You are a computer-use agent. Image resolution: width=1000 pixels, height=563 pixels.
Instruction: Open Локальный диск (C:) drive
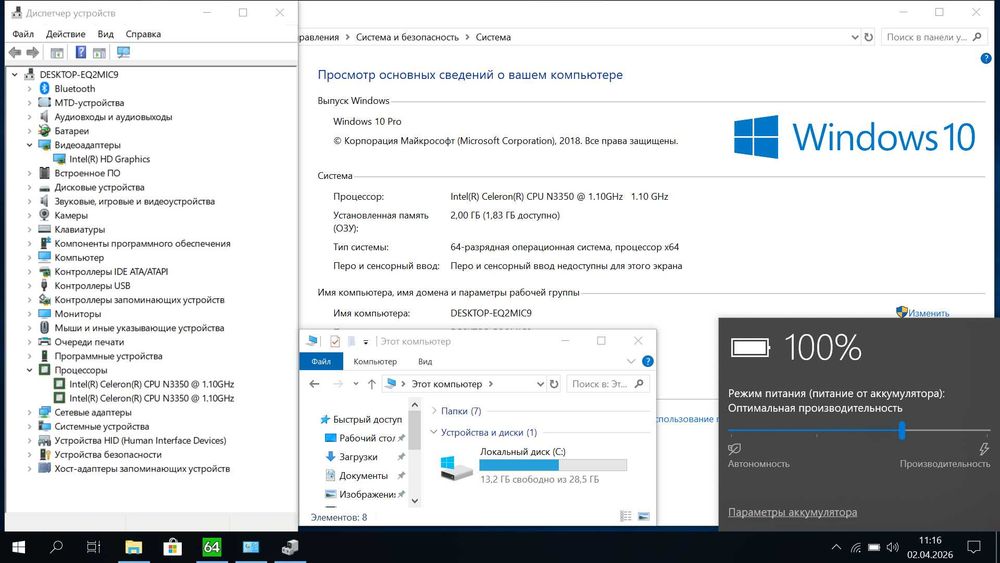pos(534,465)
